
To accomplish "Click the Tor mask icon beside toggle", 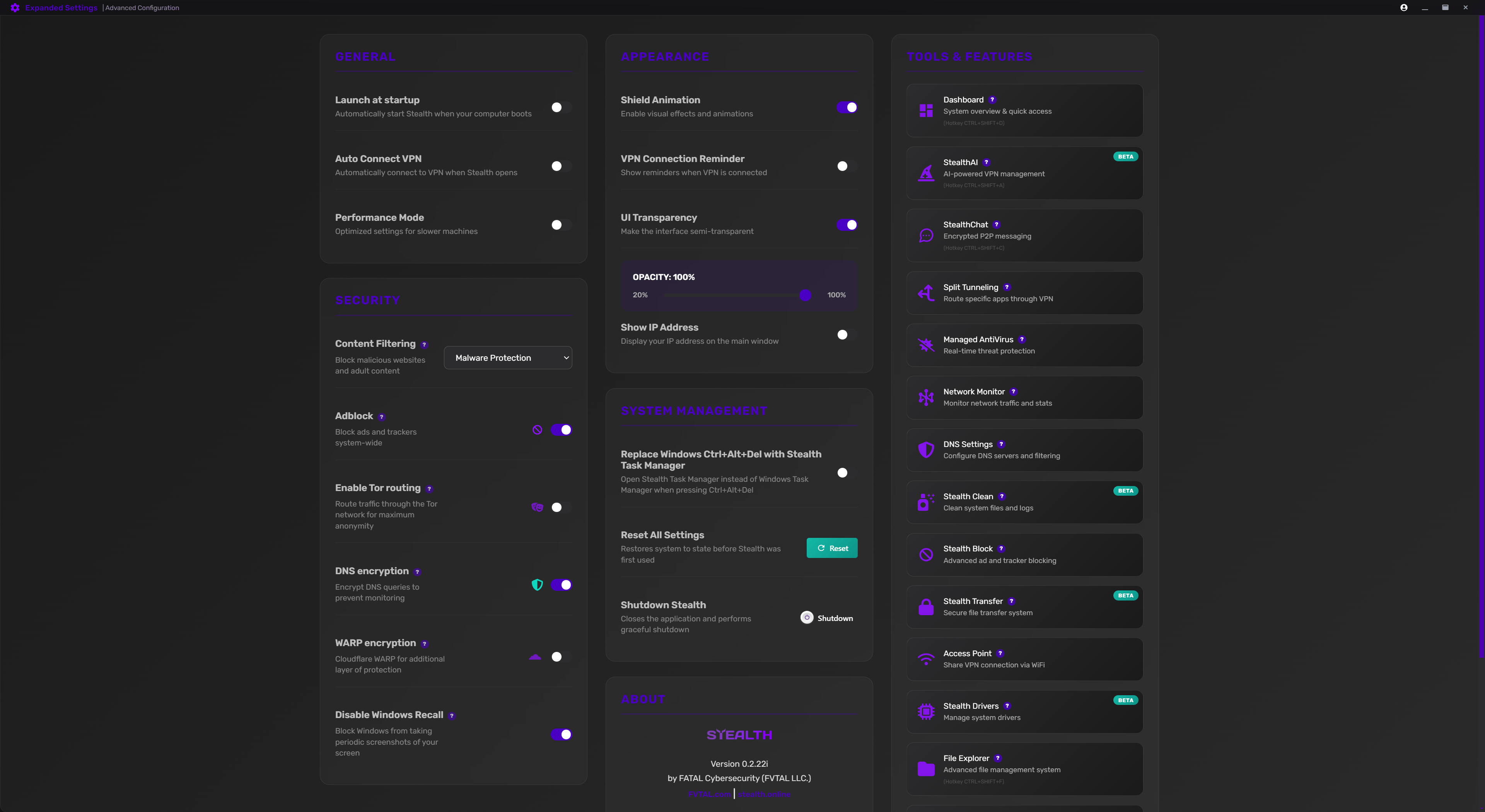I will point(537,507).
